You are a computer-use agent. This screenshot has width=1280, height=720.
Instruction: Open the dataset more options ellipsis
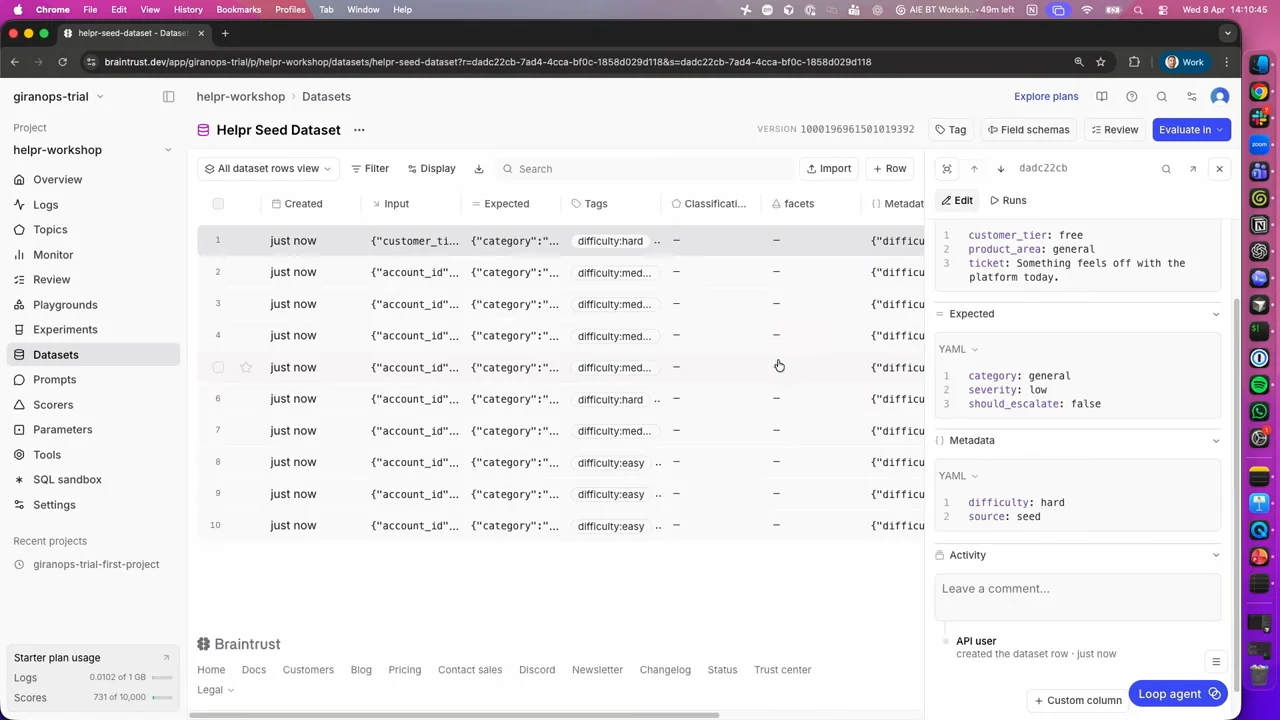(359, 130)
